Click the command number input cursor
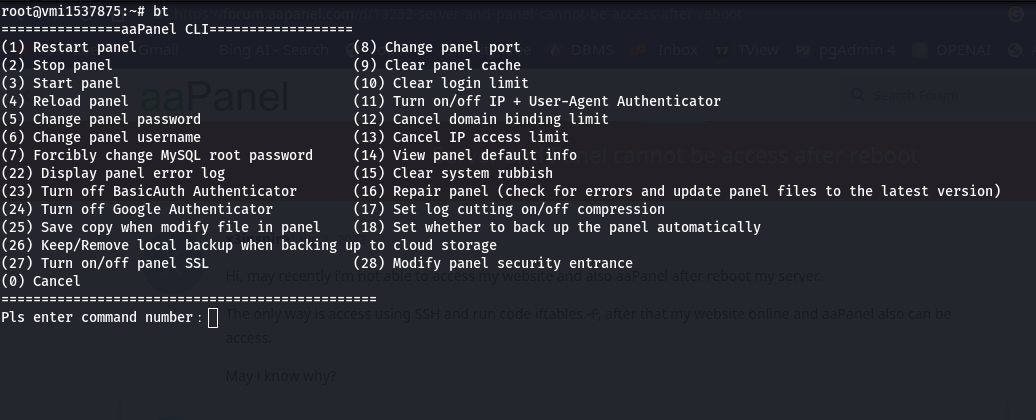Image resolution: width=1036 pixels, height=420 pixels. pos(213,318)
